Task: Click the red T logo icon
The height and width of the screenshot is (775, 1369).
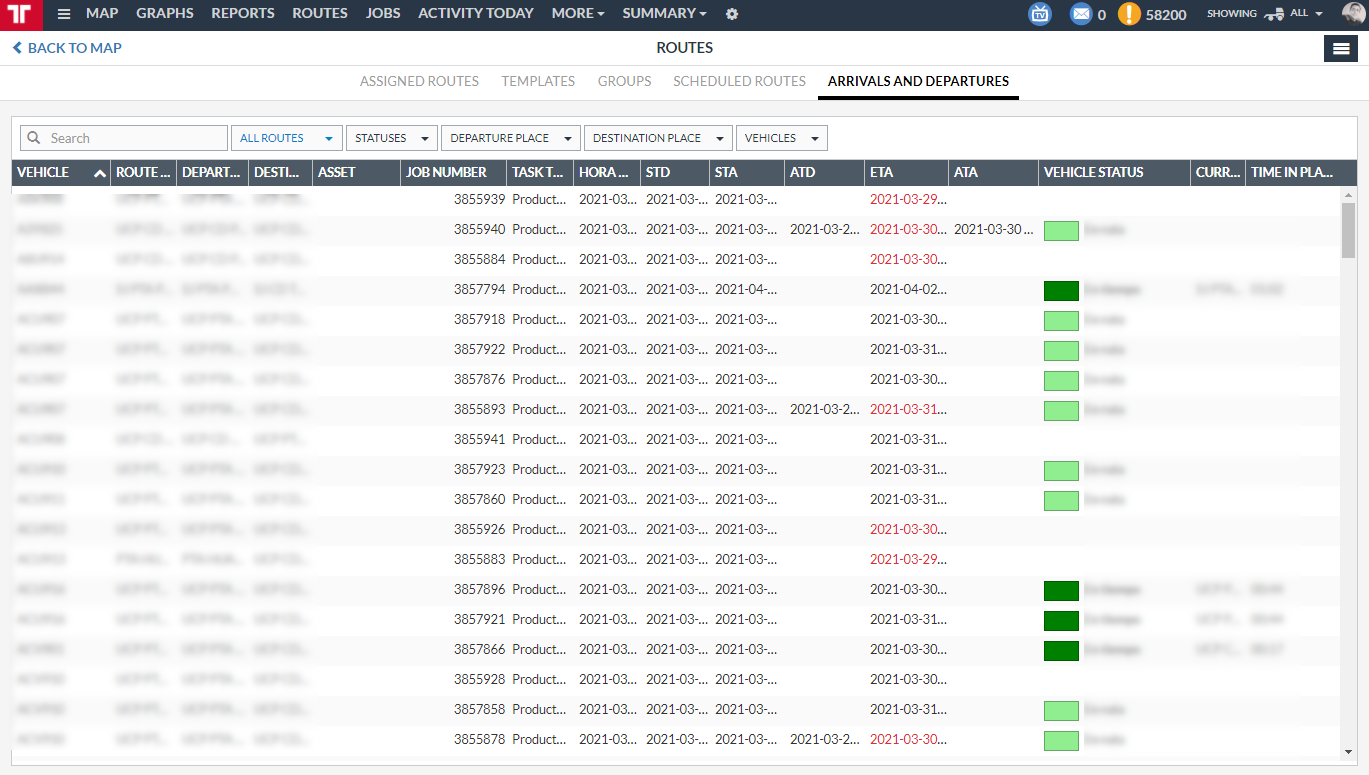Action: pos(22,15)
